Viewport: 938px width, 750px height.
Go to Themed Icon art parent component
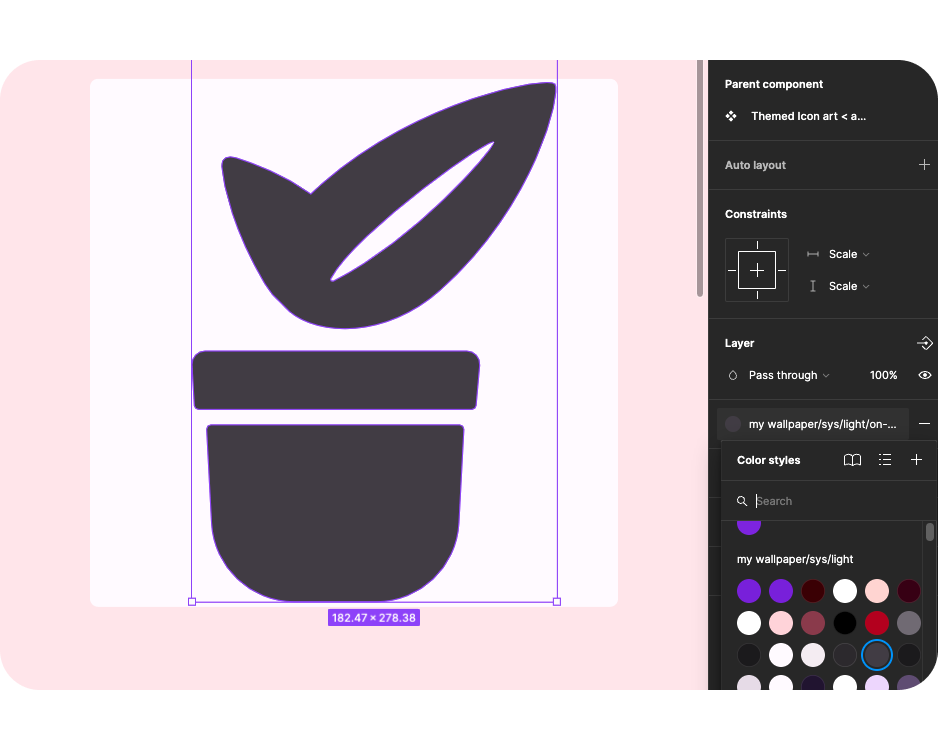pos(808,116)
